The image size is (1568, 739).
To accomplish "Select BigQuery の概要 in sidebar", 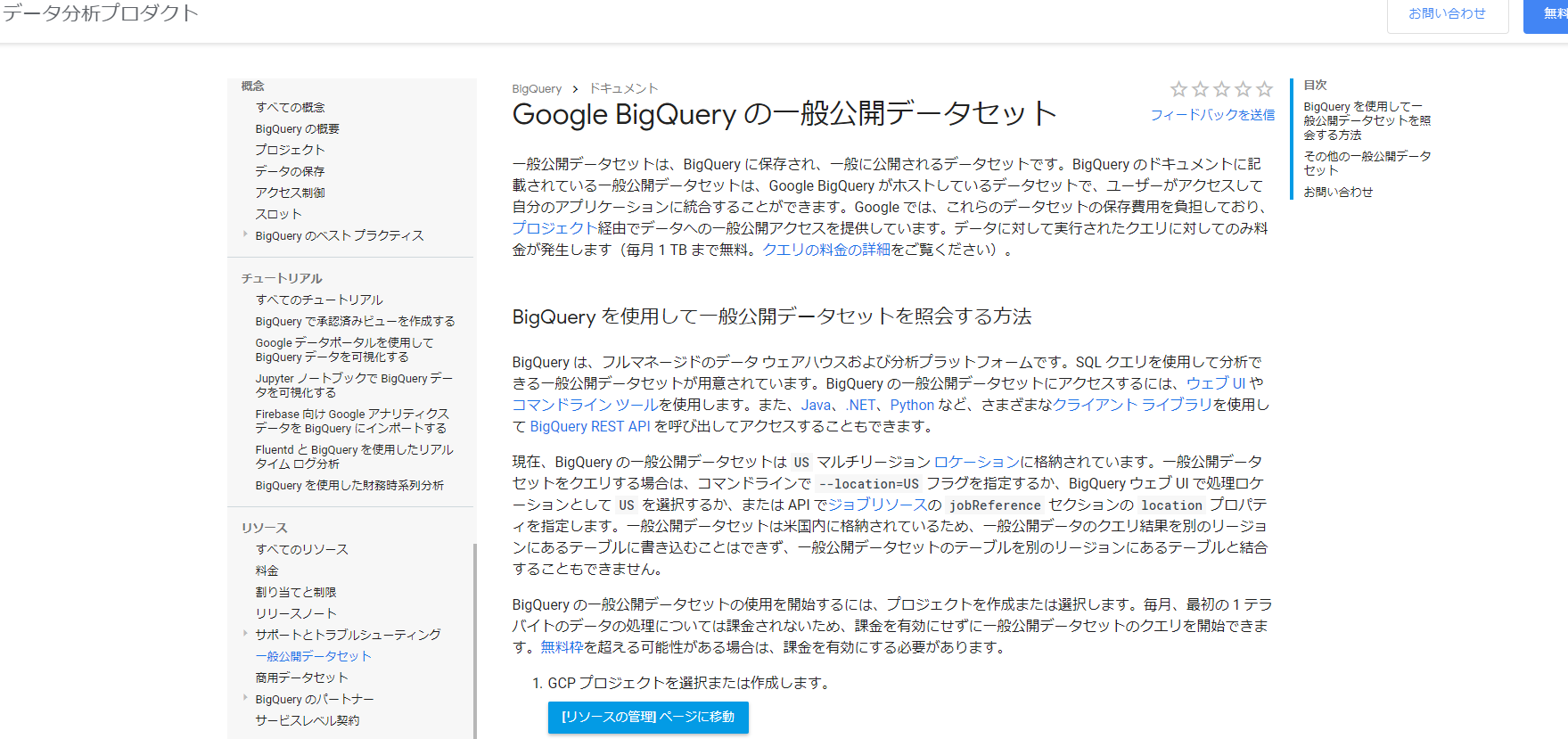I will (297, 128).
